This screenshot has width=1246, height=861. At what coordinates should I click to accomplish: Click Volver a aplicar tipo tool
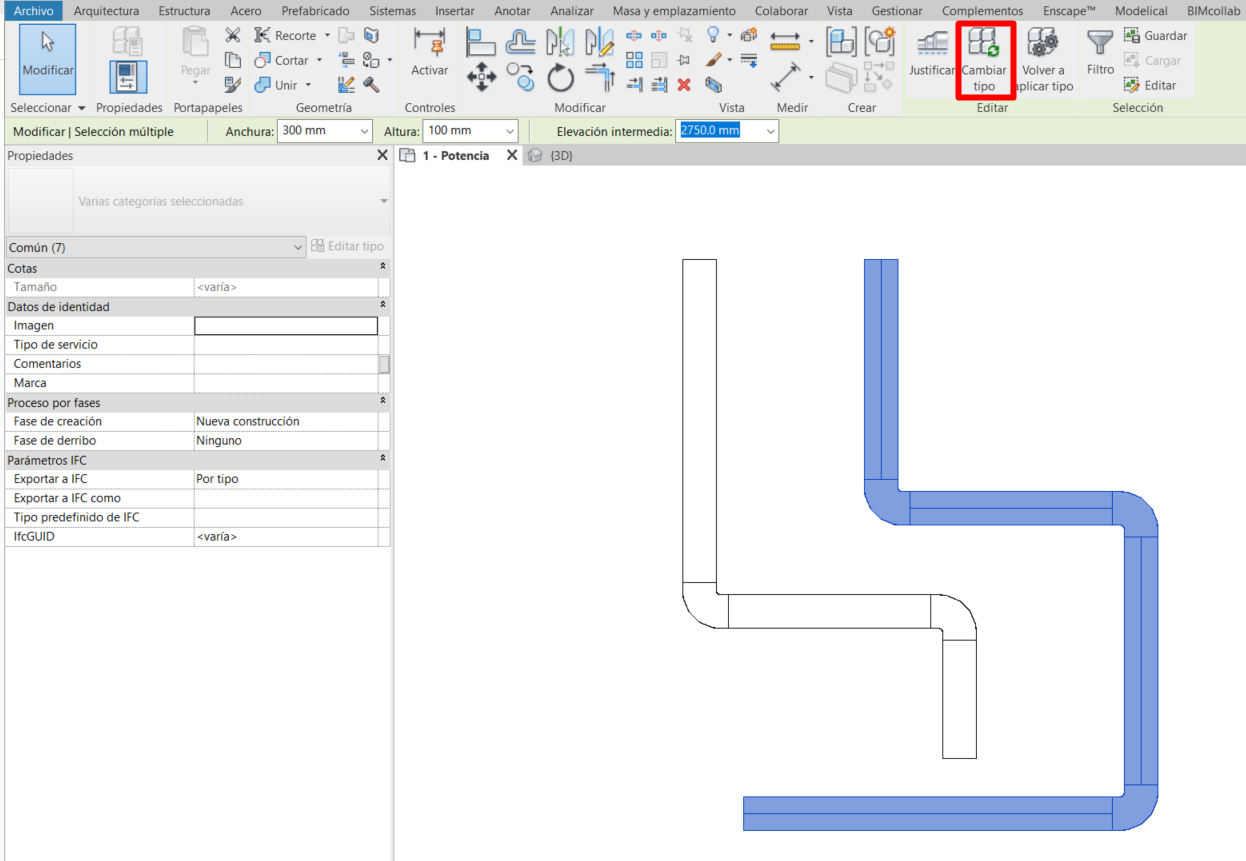(1043, 61)
